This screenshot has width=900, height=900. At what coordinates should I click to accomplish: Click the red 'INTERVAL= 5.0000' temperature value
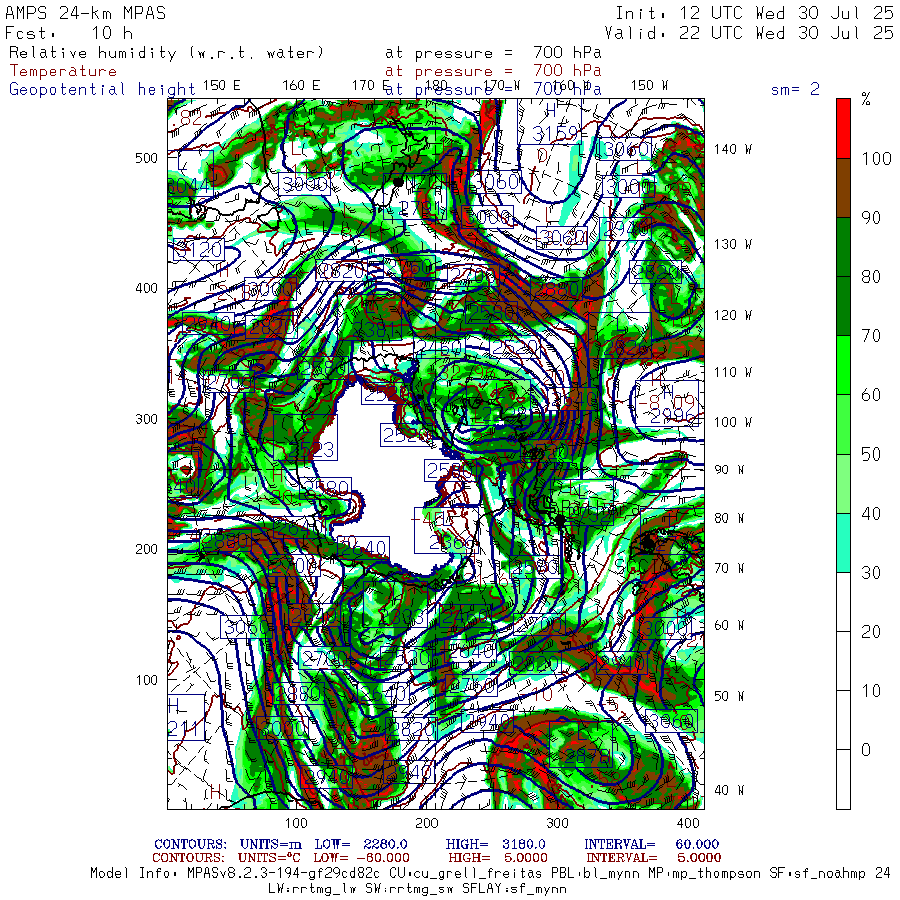(x=654, y=858)
